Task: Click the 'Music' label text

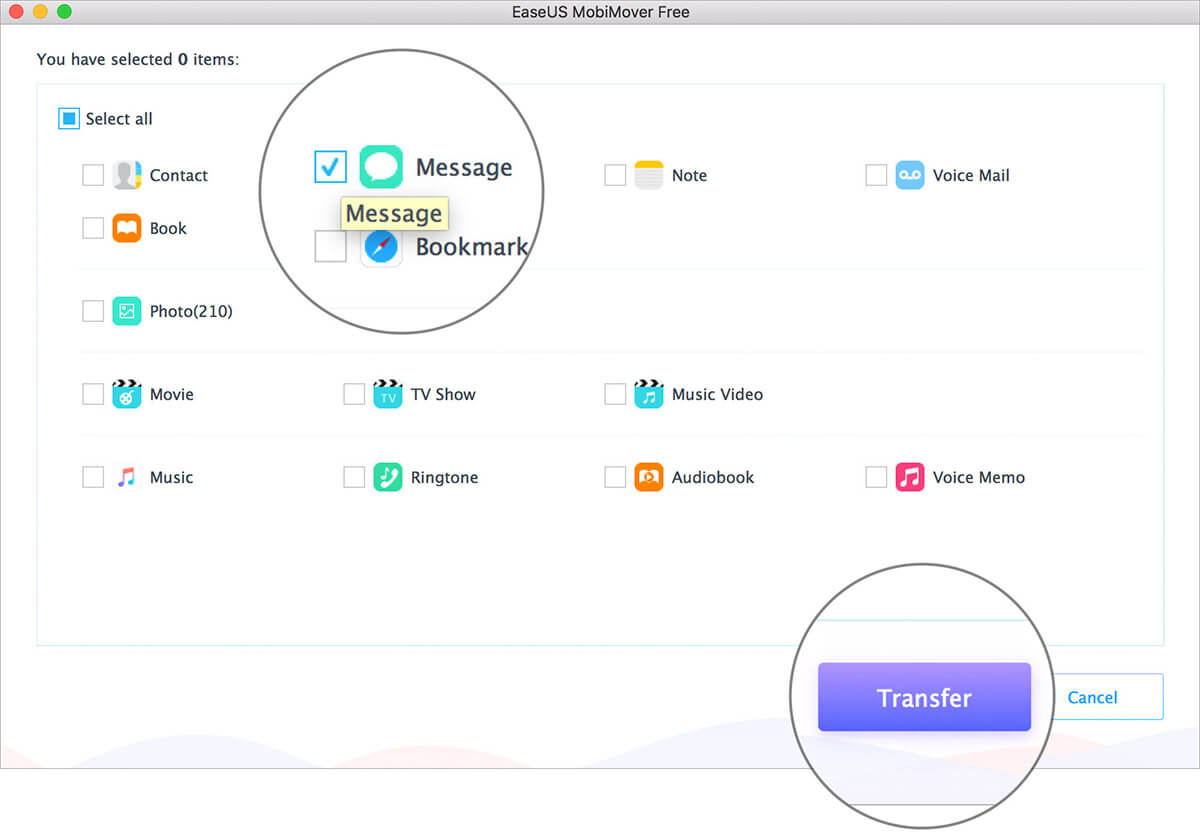Action: [x=171, y=477]
